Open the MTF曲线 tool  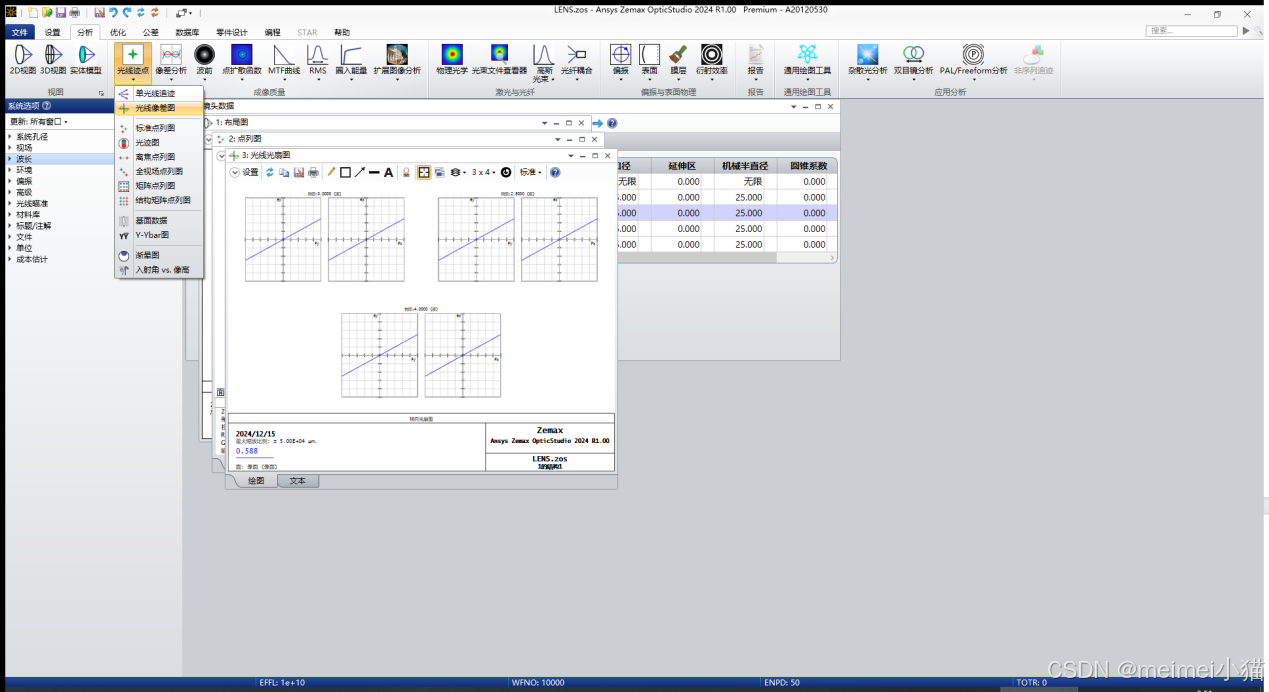[x=284, y=60]
